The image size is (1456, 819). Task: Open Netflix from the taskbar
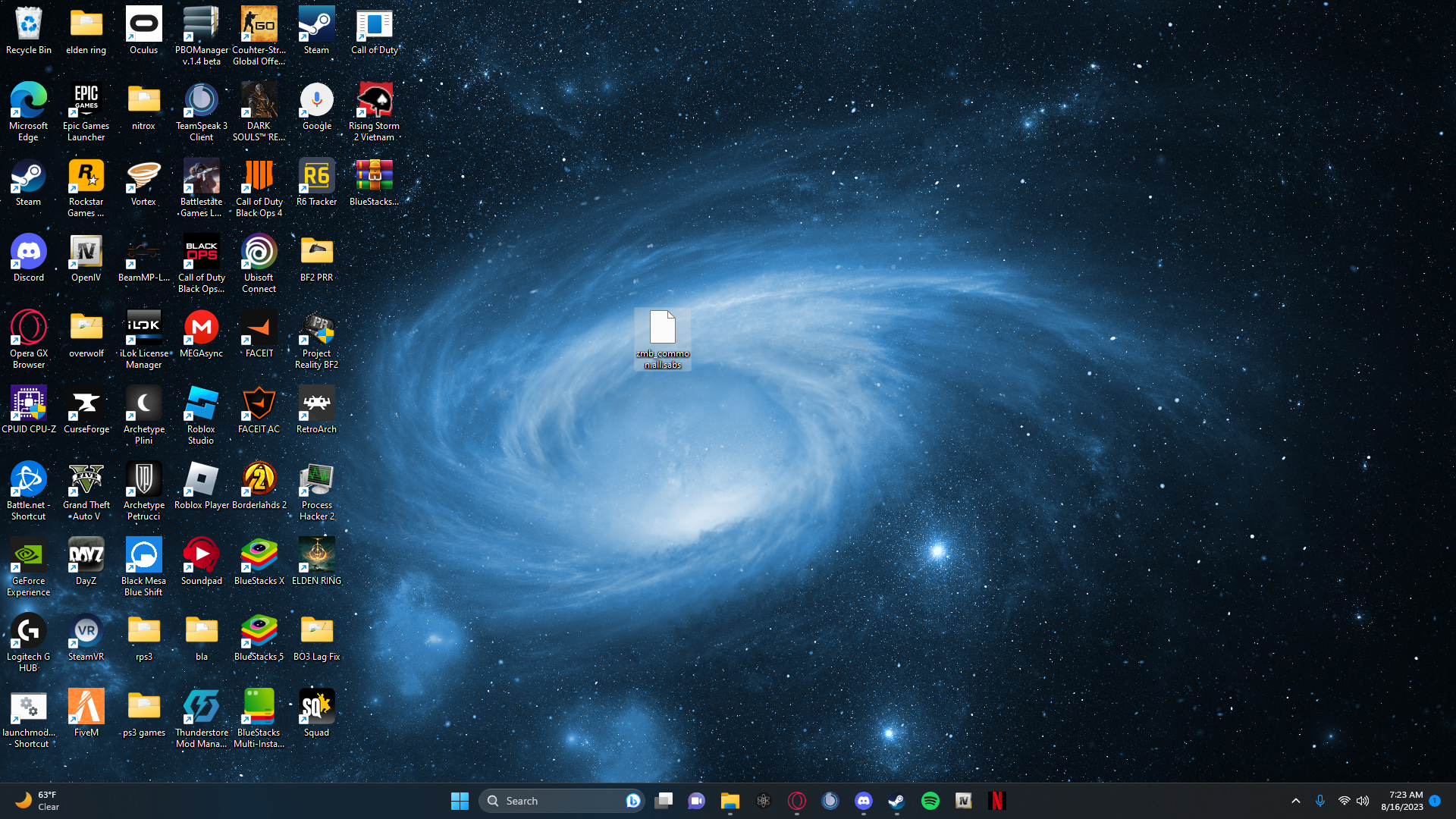(x=997, y=801)
